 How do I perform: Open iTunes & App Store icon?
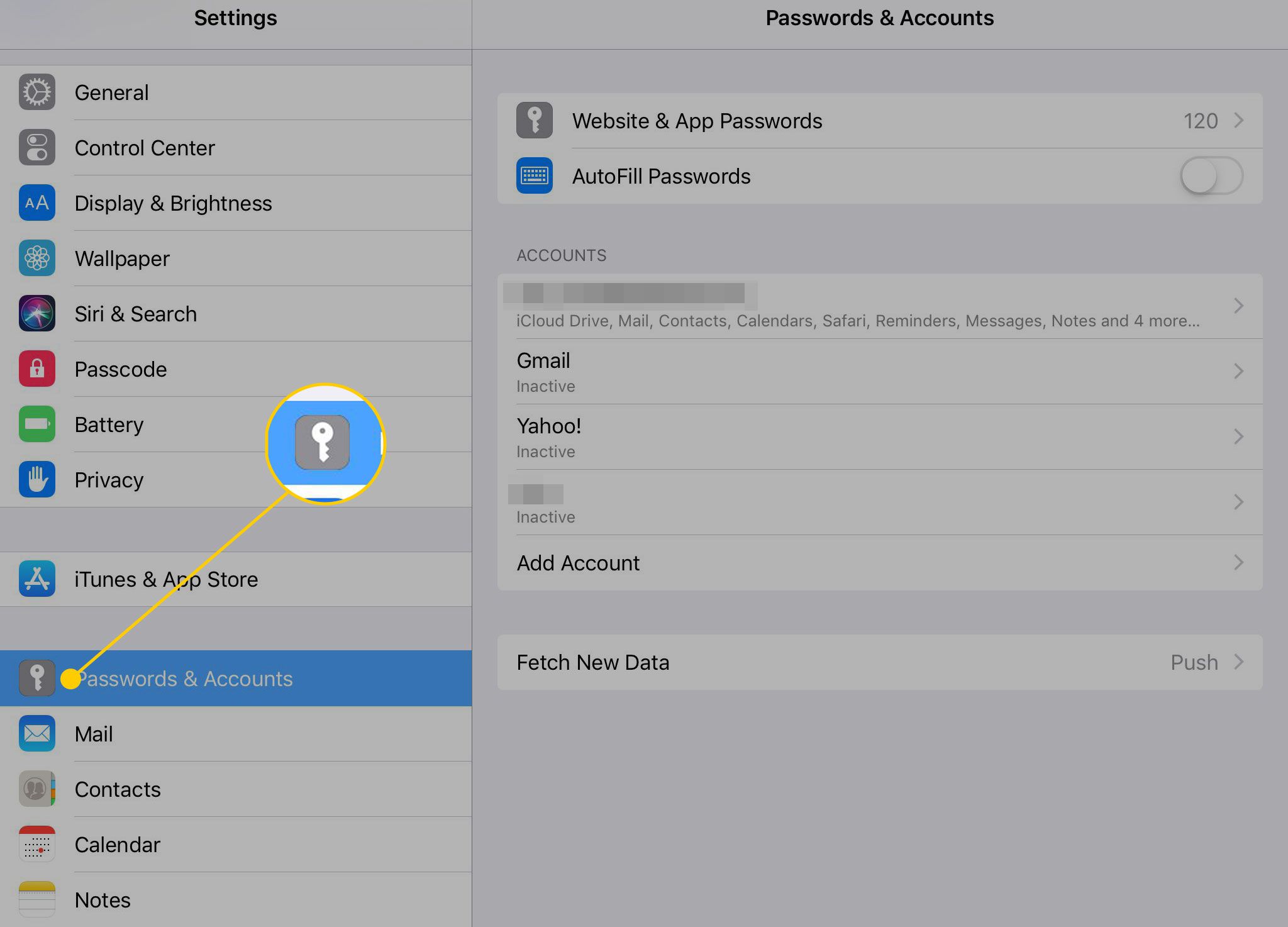click(37, 579)
